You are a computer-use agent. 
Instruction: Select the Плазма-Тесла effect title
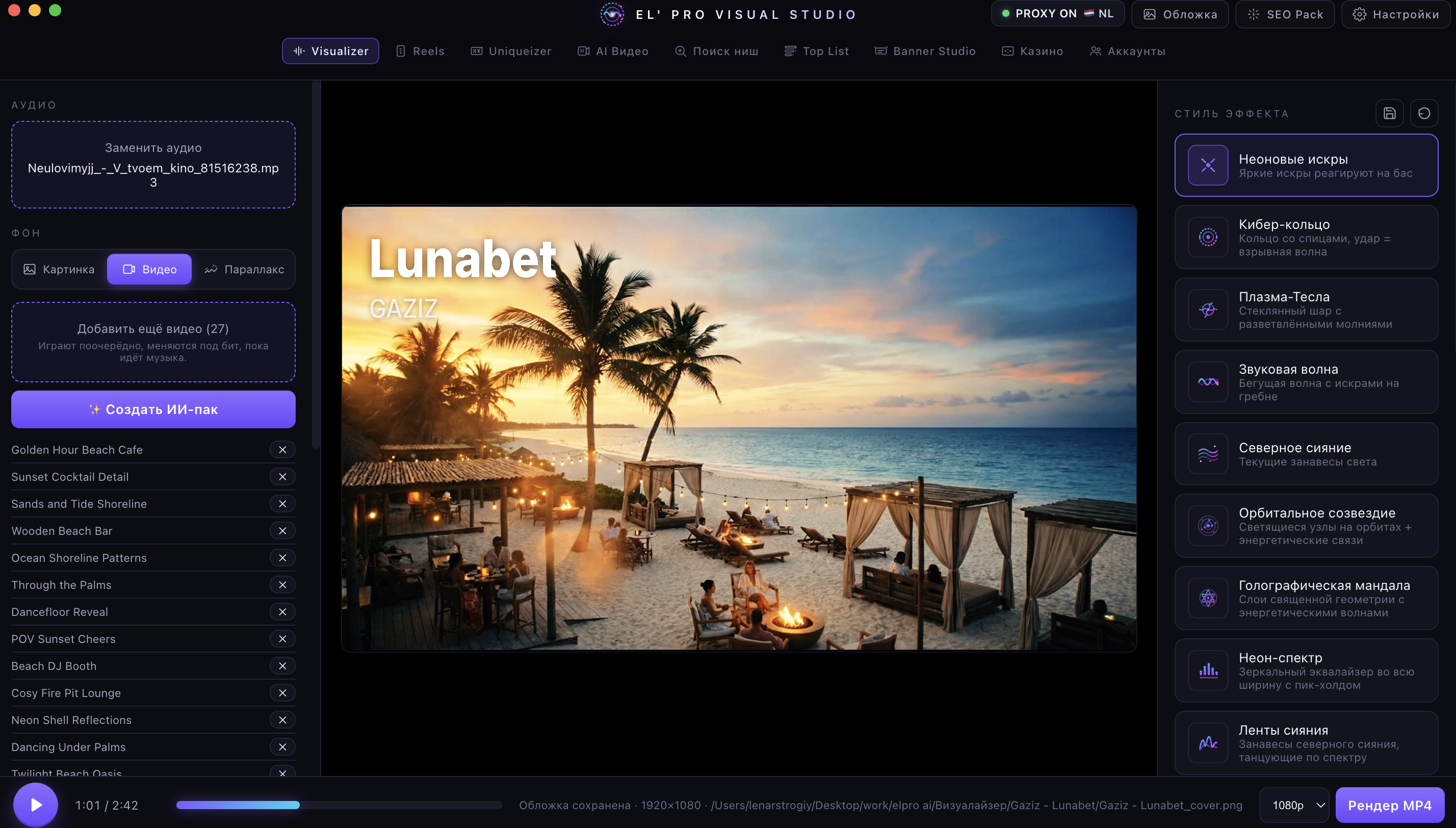[x=1284, y=297]
